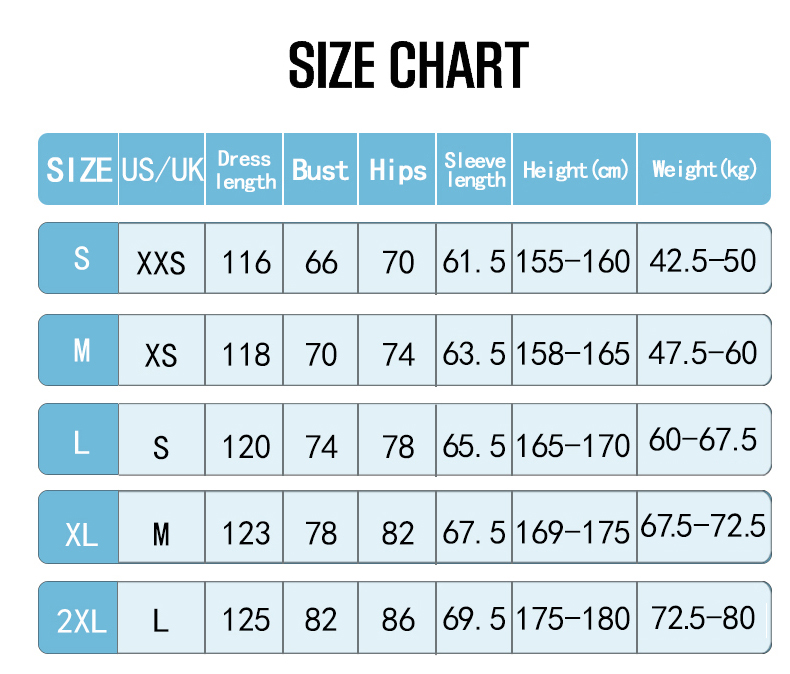Click the Bust column header
This screenshot has height=674, width=790.
(x=321, y=170)
